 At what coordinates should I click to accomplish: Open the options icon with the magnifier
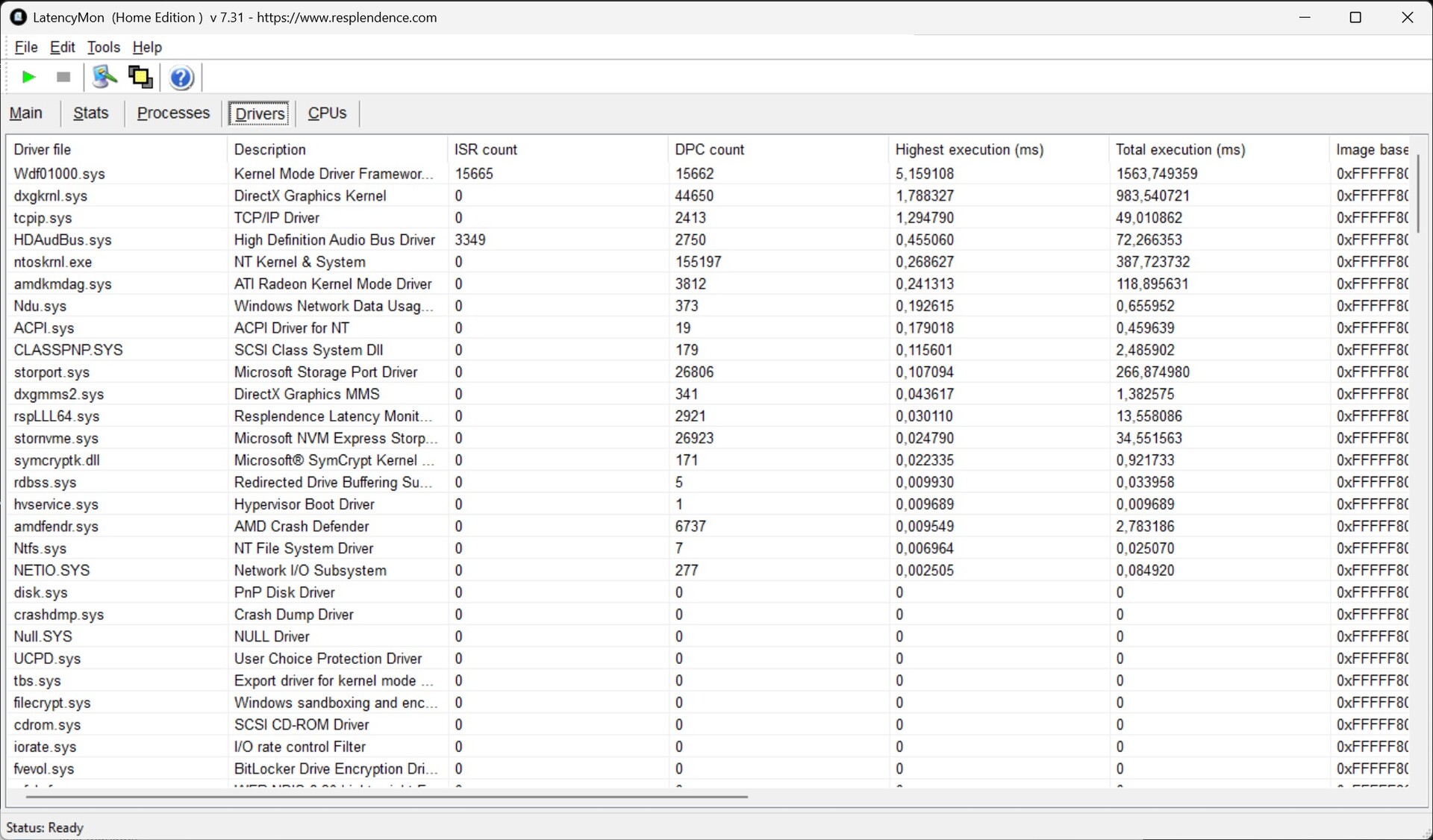pyautogui.click(x=104, y=77)
